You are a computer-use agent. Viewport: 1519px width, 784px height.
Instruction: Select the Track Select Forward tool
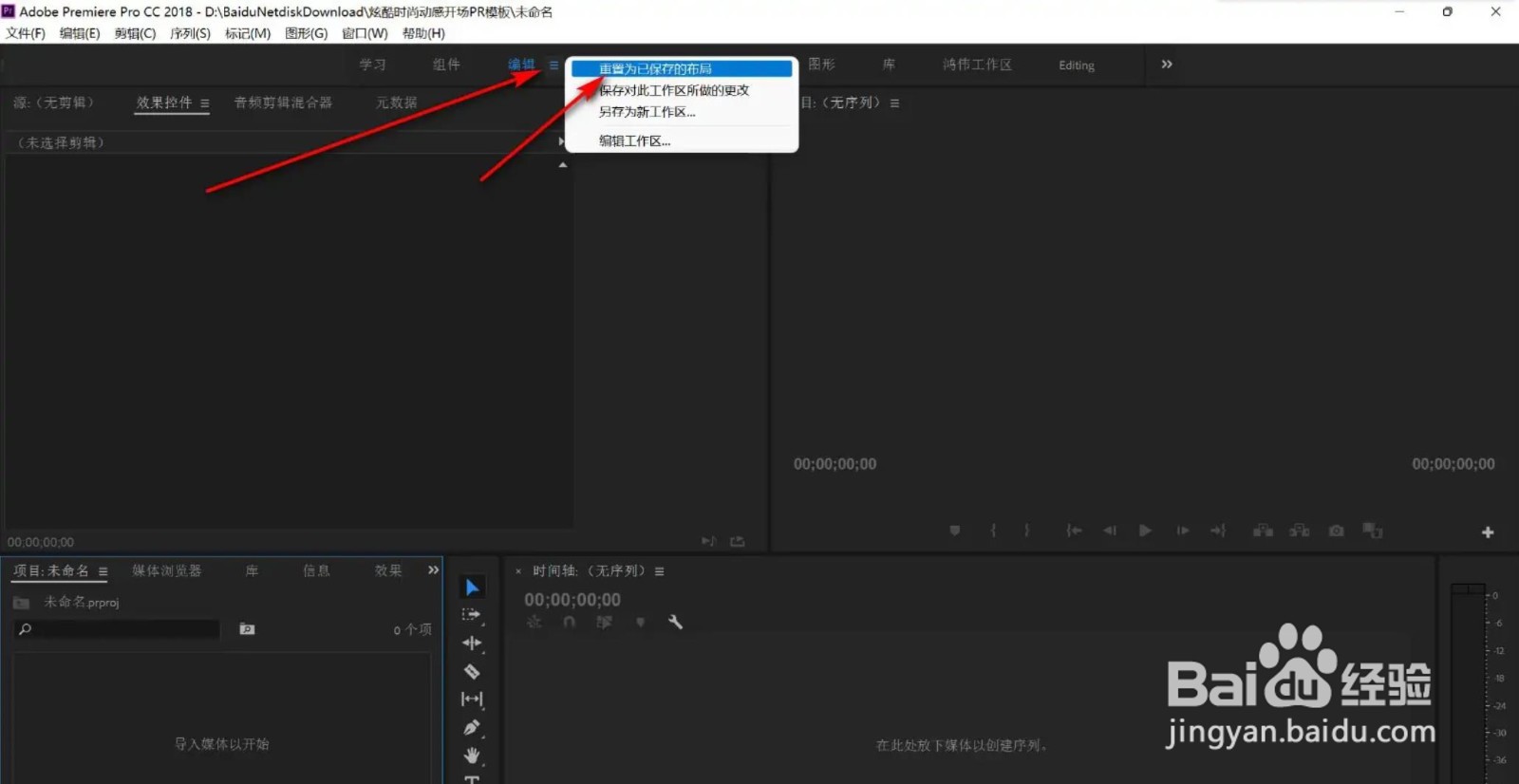pyautogui.click(x=472, y=615)
